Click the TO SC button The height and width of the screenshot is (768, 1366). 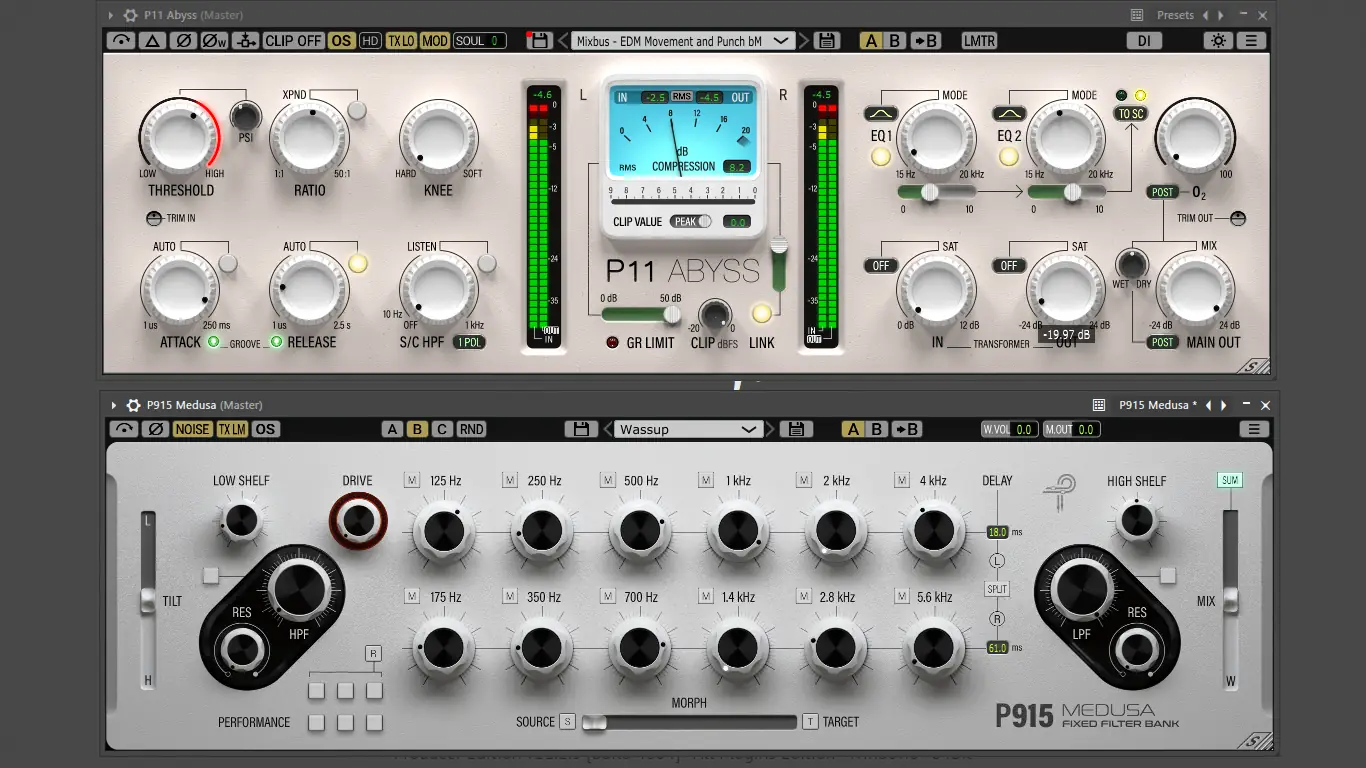point(1131,114)
